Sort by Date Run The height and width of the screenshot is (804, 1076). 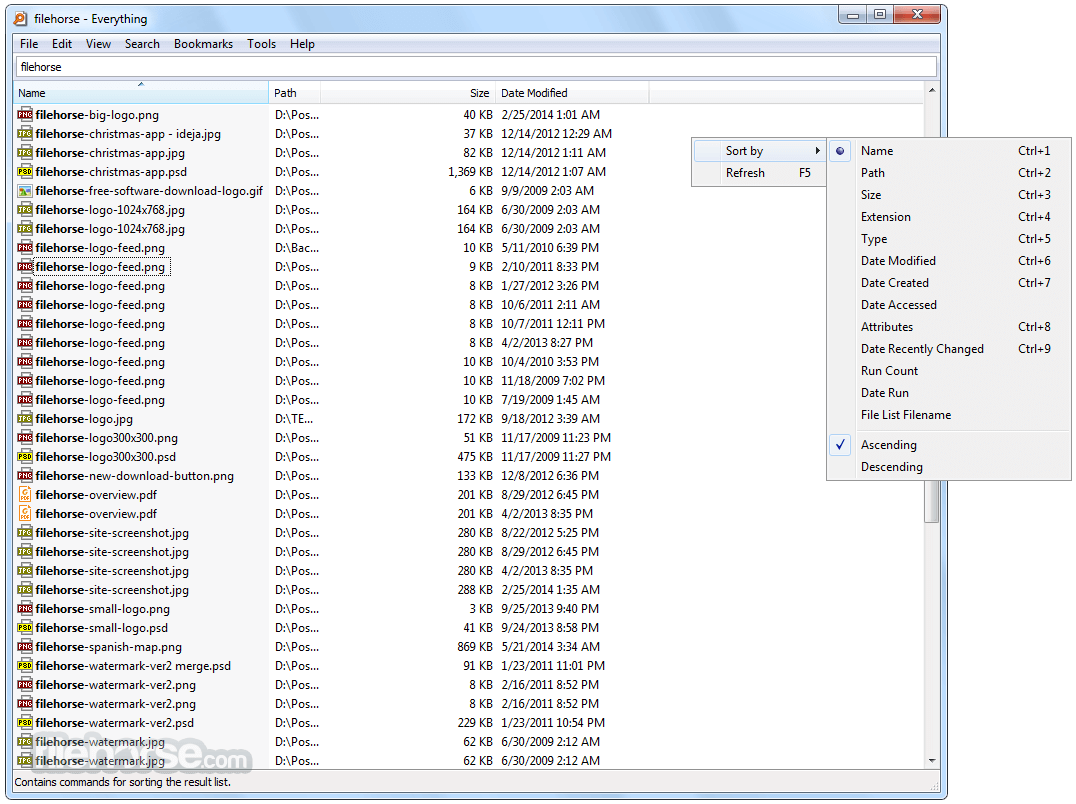949,392
